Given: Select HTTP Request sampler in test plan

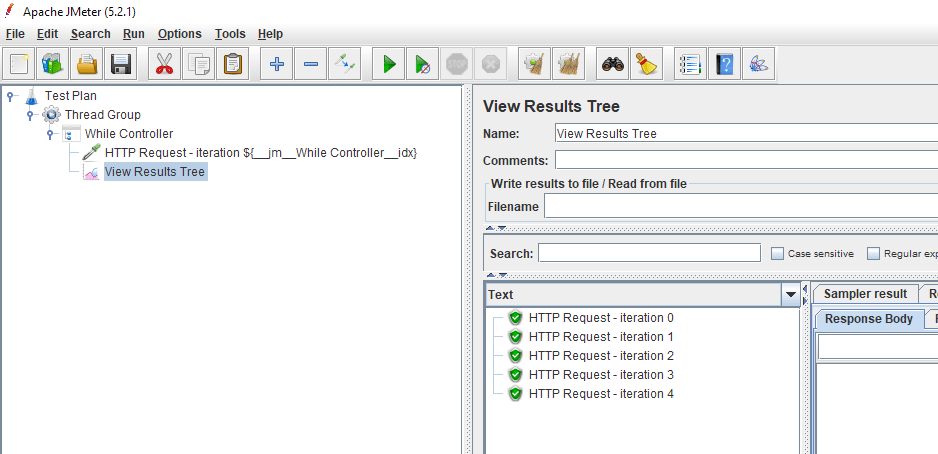Looking at the screenshot, I should point(261,153).
